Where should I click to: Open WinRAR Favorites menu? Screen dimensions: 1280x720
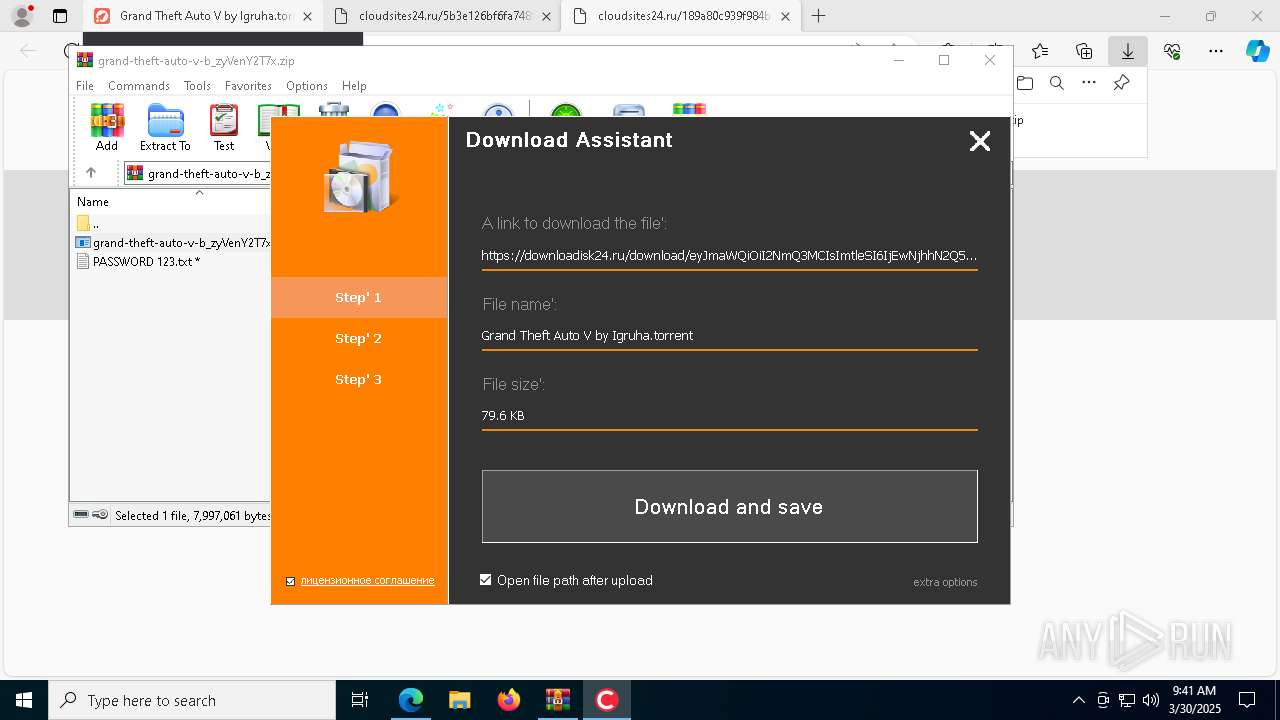248,86
